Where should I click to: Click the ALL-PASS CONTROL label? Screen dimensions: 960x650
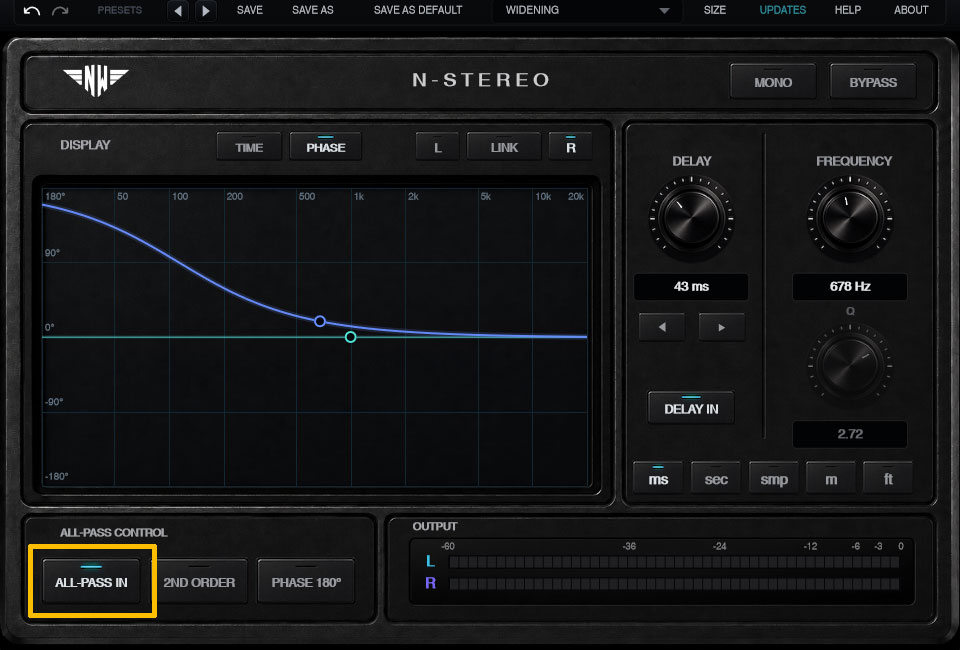tap(113, 532)
